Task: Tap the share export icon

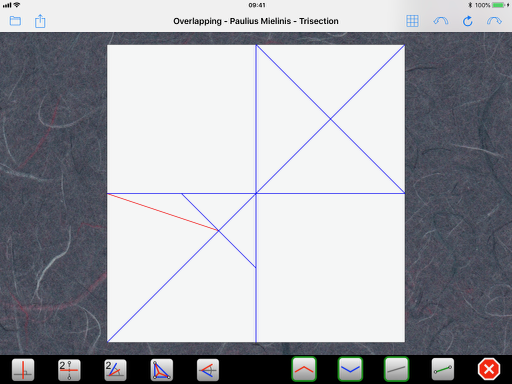Action: coord(40,21)
